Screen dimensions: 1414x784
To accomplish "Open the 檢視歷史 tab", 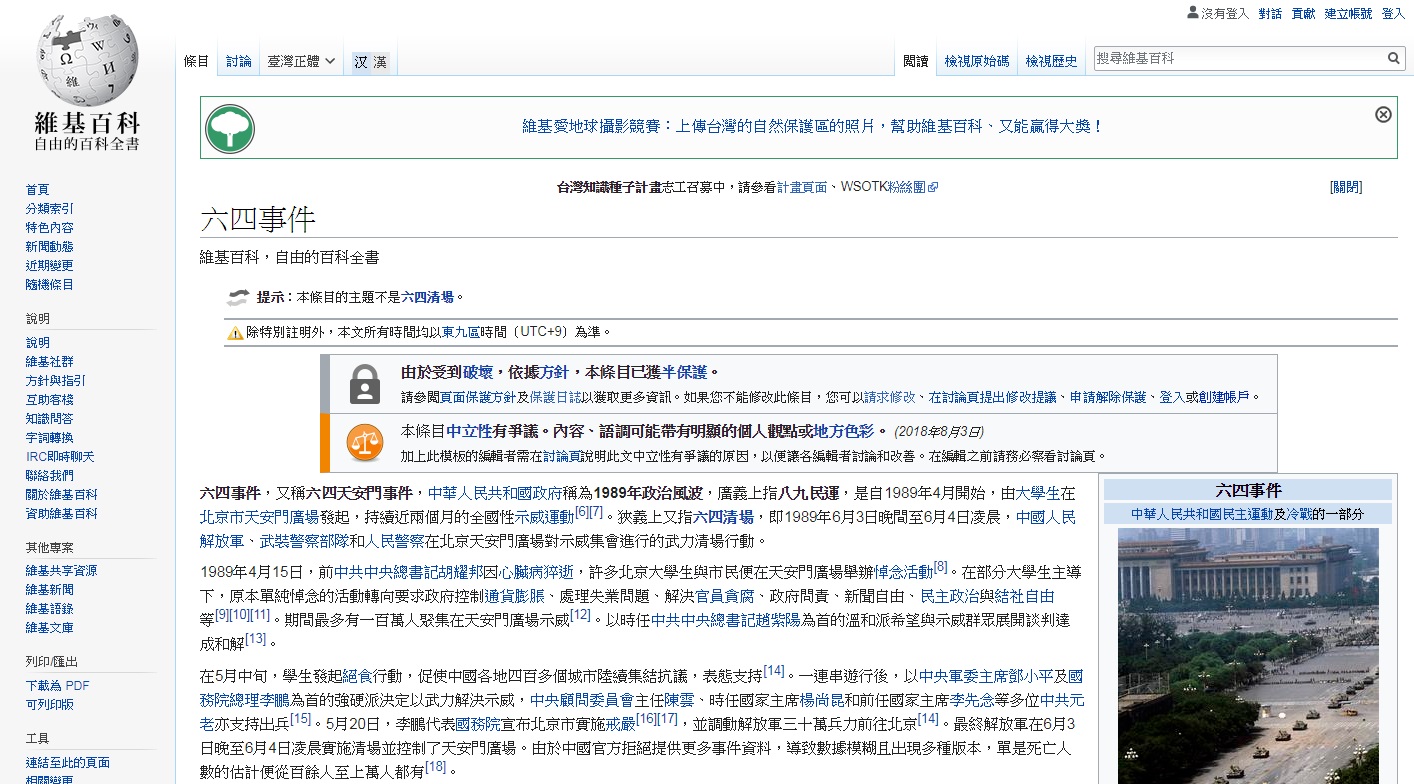I will [x=1053, y=60].
